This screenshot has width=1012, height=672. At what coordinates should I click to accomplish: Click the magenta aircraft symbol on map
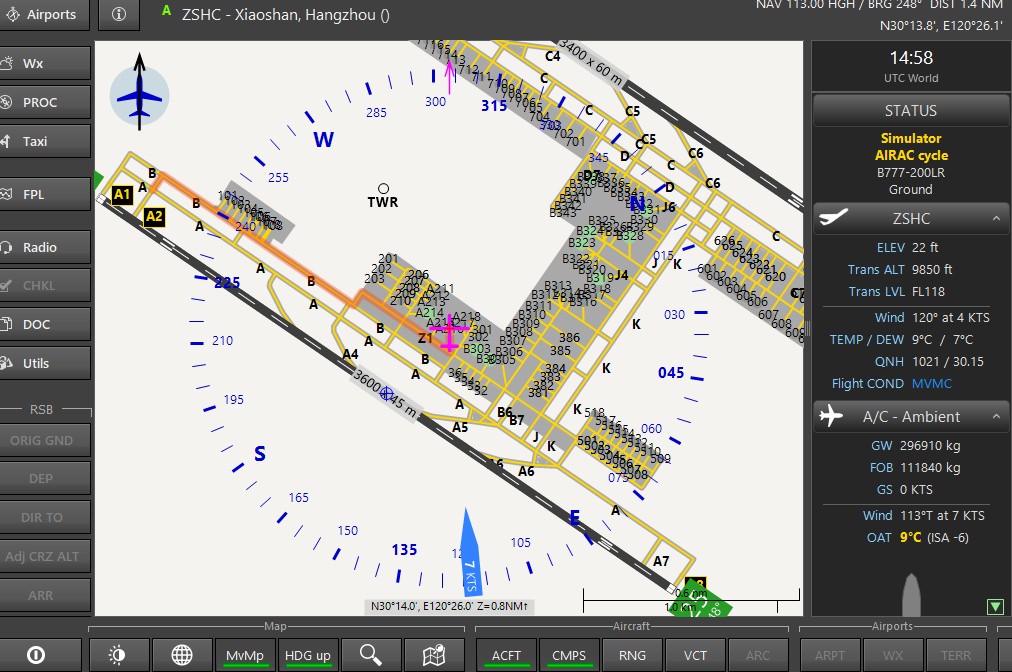pos(449,333)
